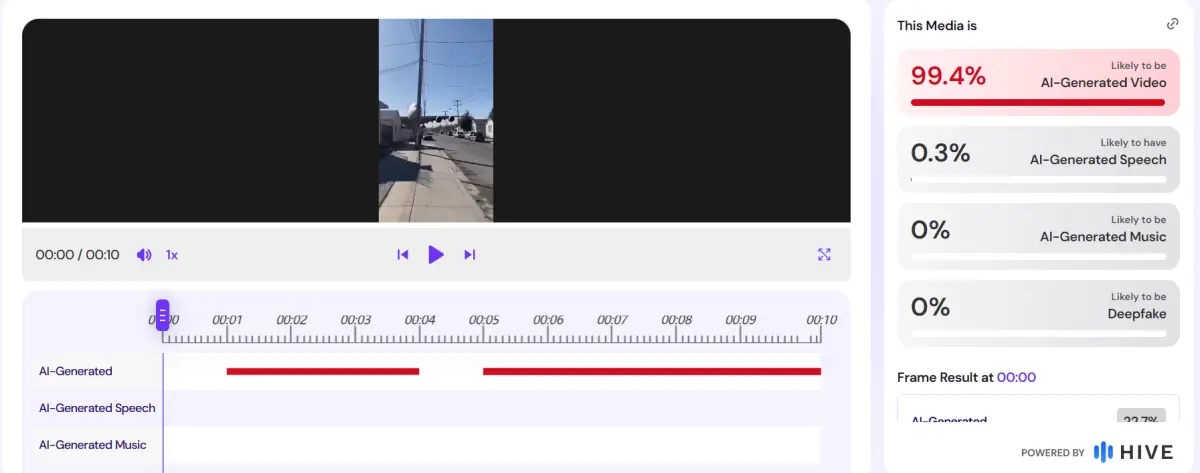Jump to 00:08 on timeline ruler
The height and width of the screenshot is (473, 1200).
(677, 321)
